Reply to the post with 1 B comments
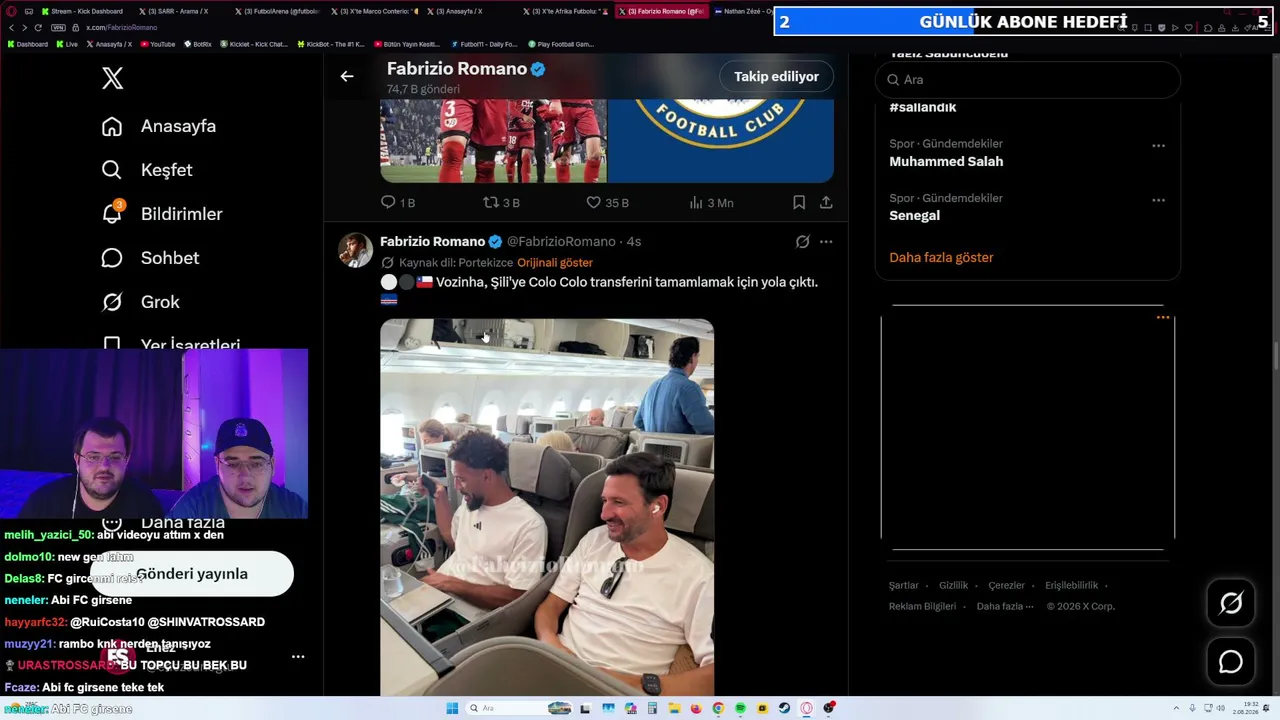Screen dimensions: 1280x720 (x=397, y=202)
